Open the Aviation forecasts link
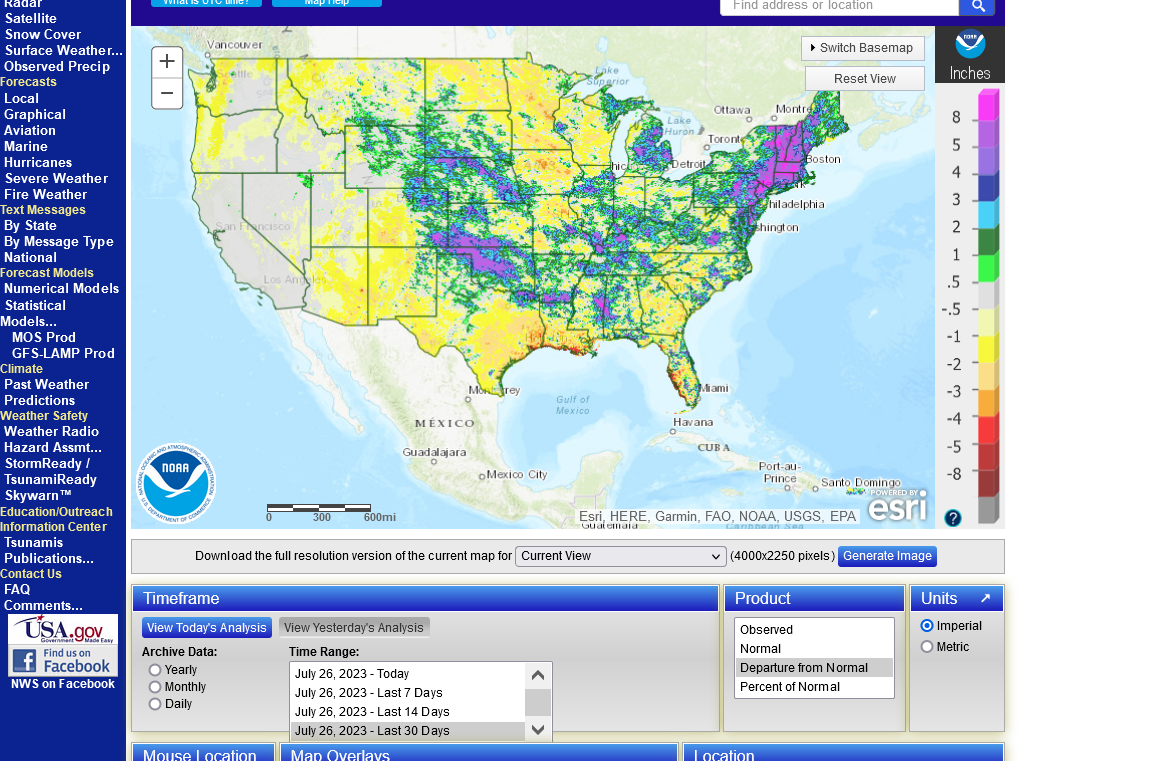The height and width of the screenshot is (761, 1160). pos(30,131)
